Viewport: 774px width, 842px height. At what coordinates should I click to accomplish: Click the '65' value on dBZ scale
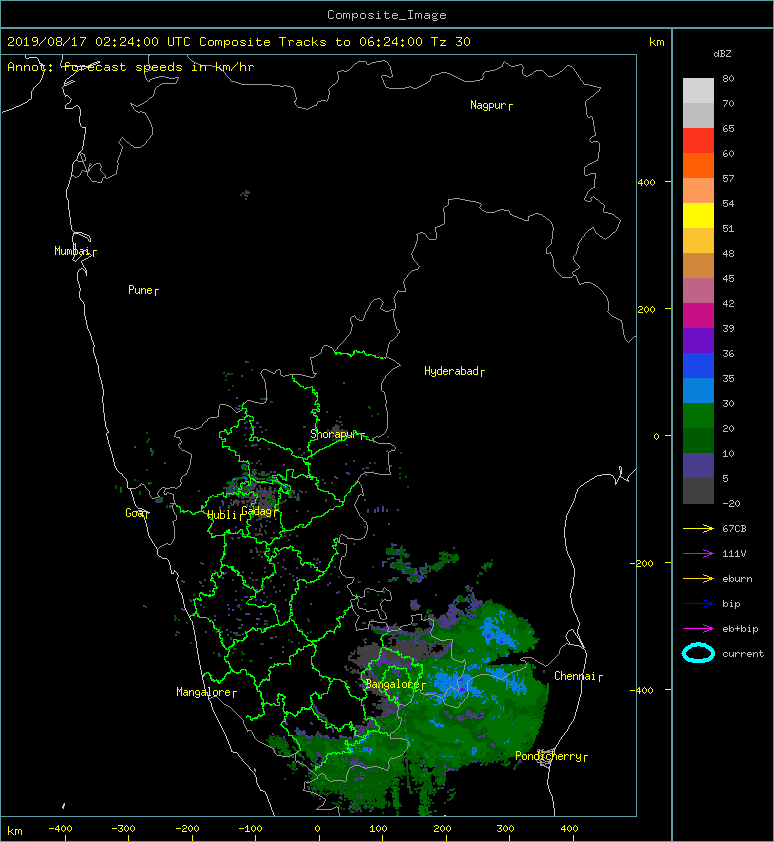pyautogui.click(x=728, y=128)
